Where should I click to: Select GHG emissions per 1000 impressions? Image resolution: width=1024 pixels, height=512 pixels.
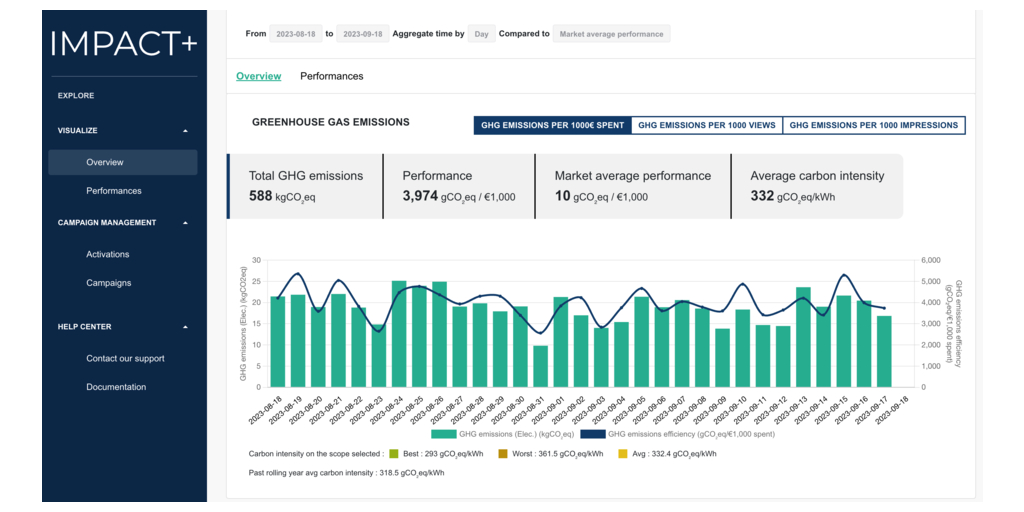[x=873, y=125]
